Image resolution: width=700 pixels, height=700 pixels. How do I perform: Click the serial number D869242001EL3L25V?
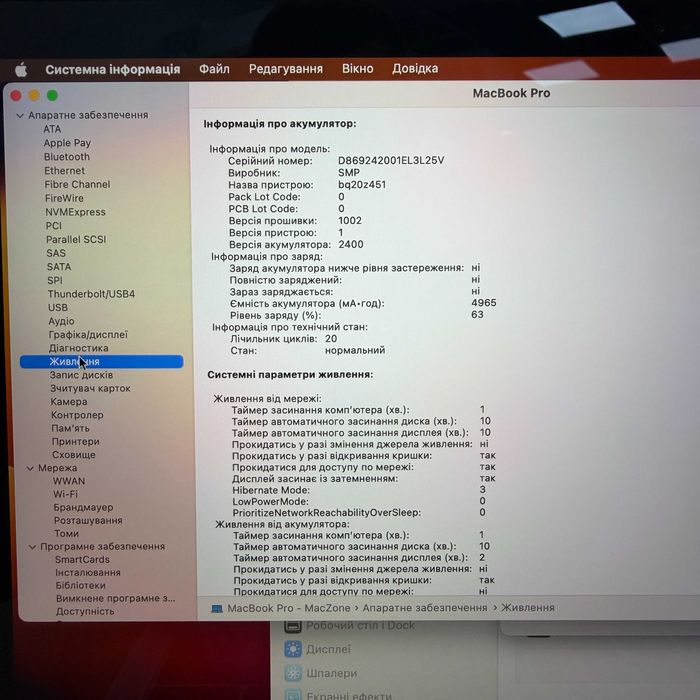click(391, 161)
